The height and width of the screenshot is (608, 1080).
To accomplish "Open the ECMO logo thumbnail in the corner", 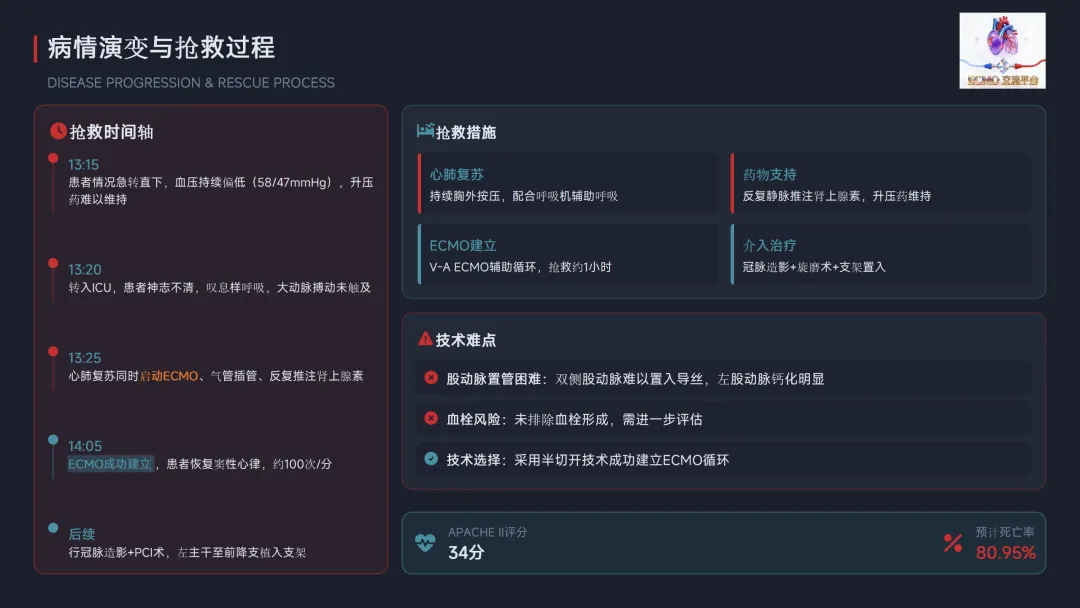I will pos(1002,50).
